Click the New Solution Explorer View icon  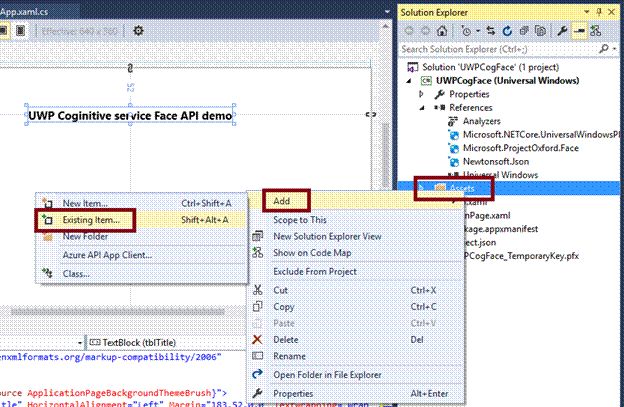tap(258, 236)
